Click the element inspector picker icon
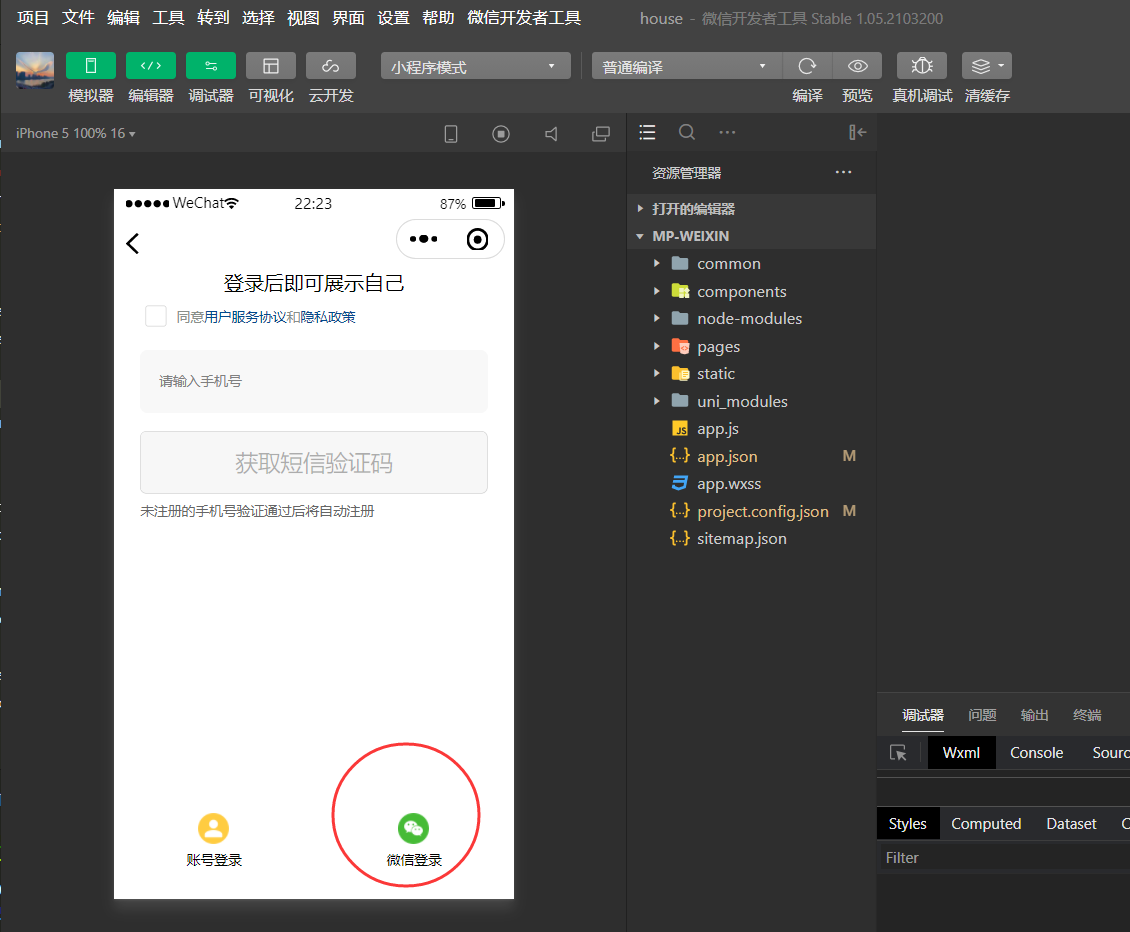The height and width of the screenshot is (932, 1130). coord(898,753)
